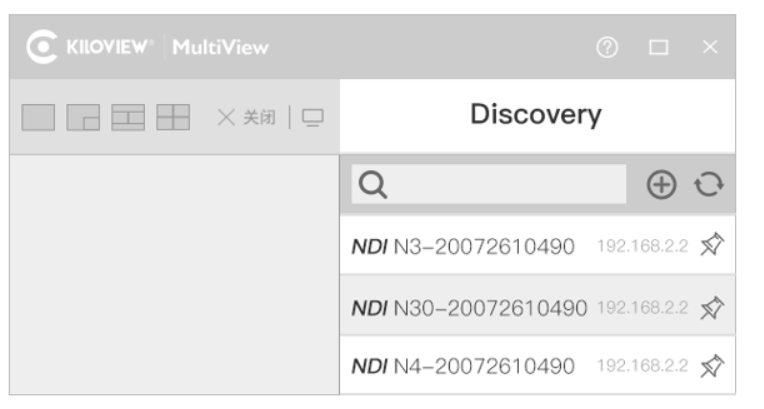Select the NDI N4-20072610490 list entry
The image size is (764, 409).
(537, 366)
